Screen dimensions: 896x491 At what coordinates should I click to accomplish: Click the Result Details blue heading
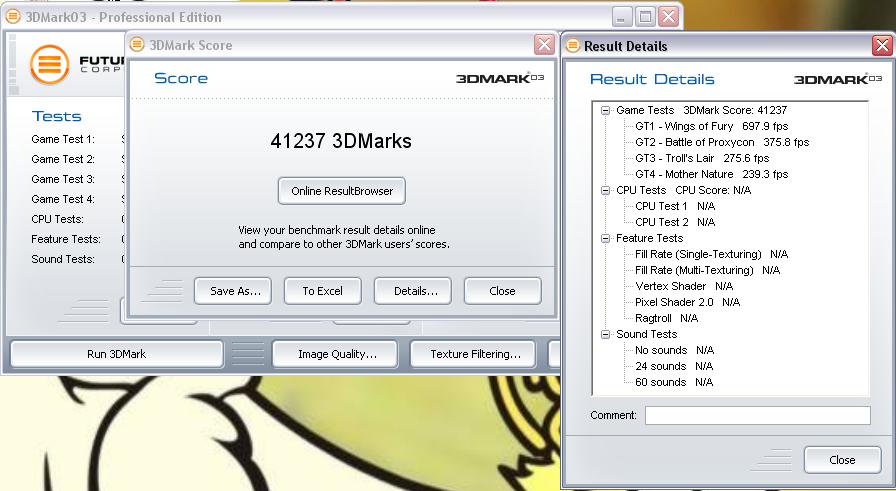(652, 79)
